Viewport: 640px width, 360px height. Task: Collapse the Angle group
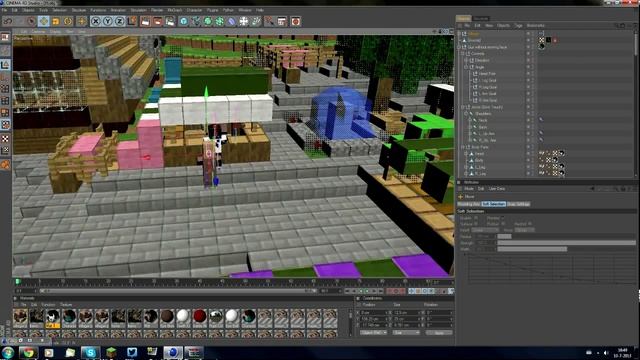click(466, 67)
